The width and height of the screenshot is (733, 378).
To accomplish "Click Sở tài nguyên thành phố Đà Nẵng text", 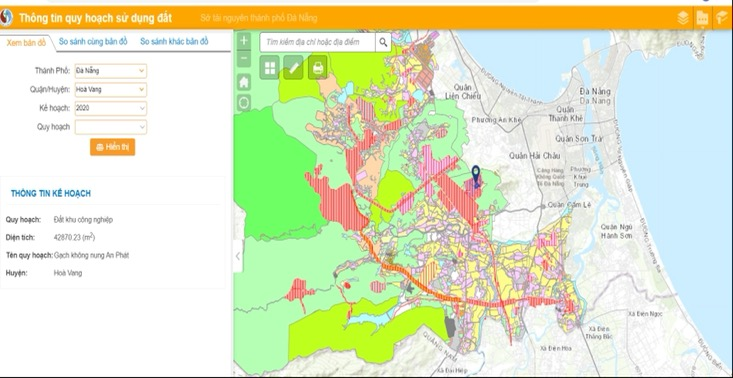I will [x=259, y=18].
